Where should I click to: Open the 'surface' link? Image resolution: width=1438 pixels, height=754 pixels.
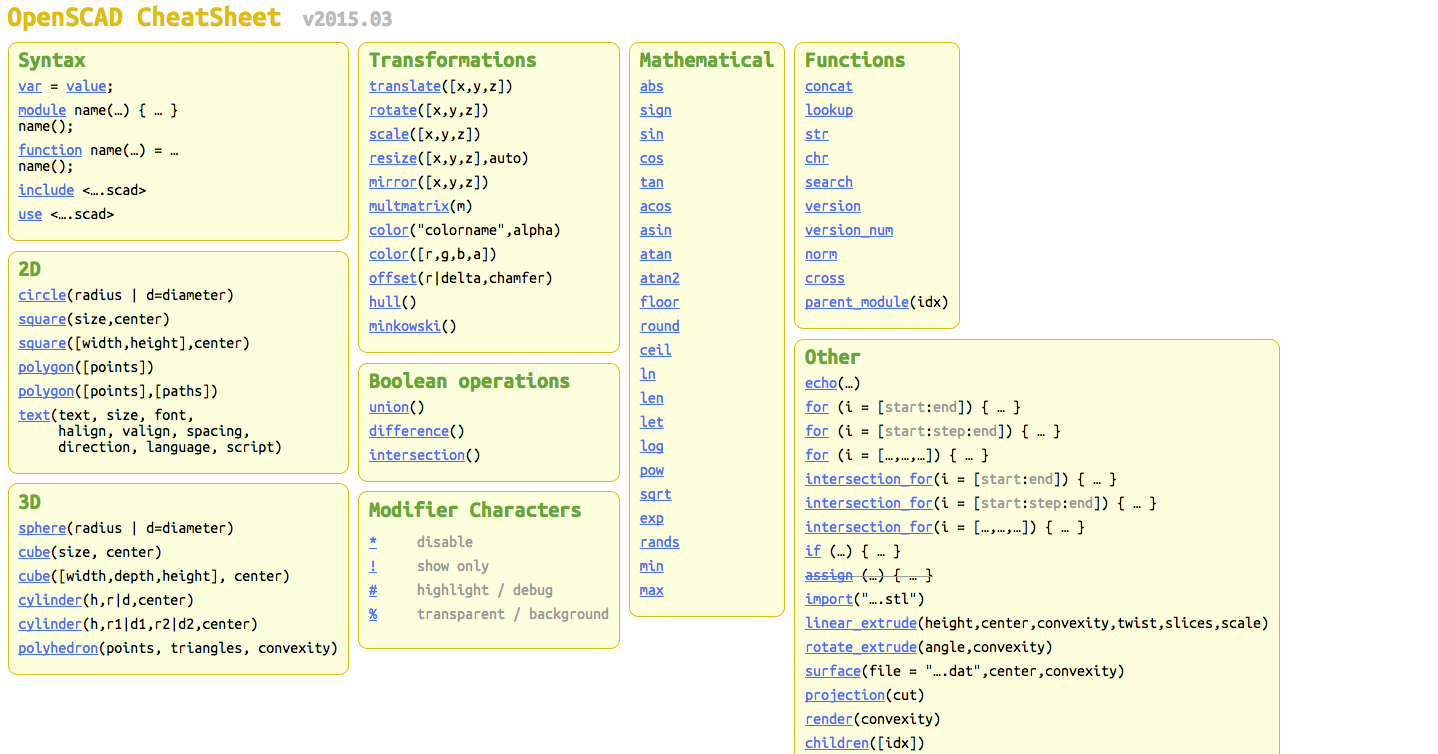click(x=833, y=671)
